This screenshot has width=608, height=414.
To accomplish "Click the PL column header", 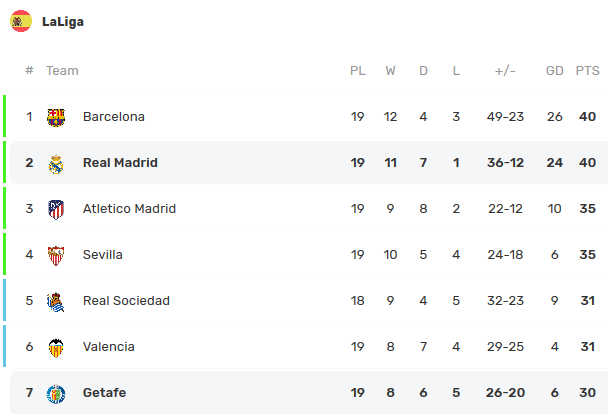I will click(x=357, y=71).
